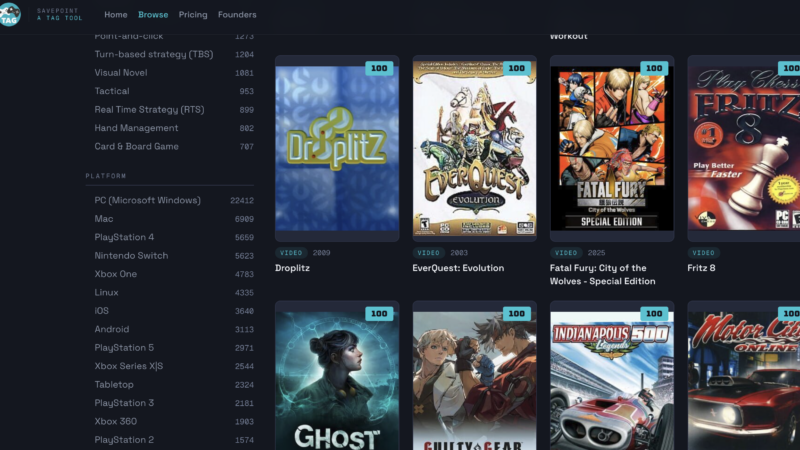The height and width of the screenshot is (450, 800).
Task: Click the 100 badge on Guilty Gear
Action: [517, 314]
